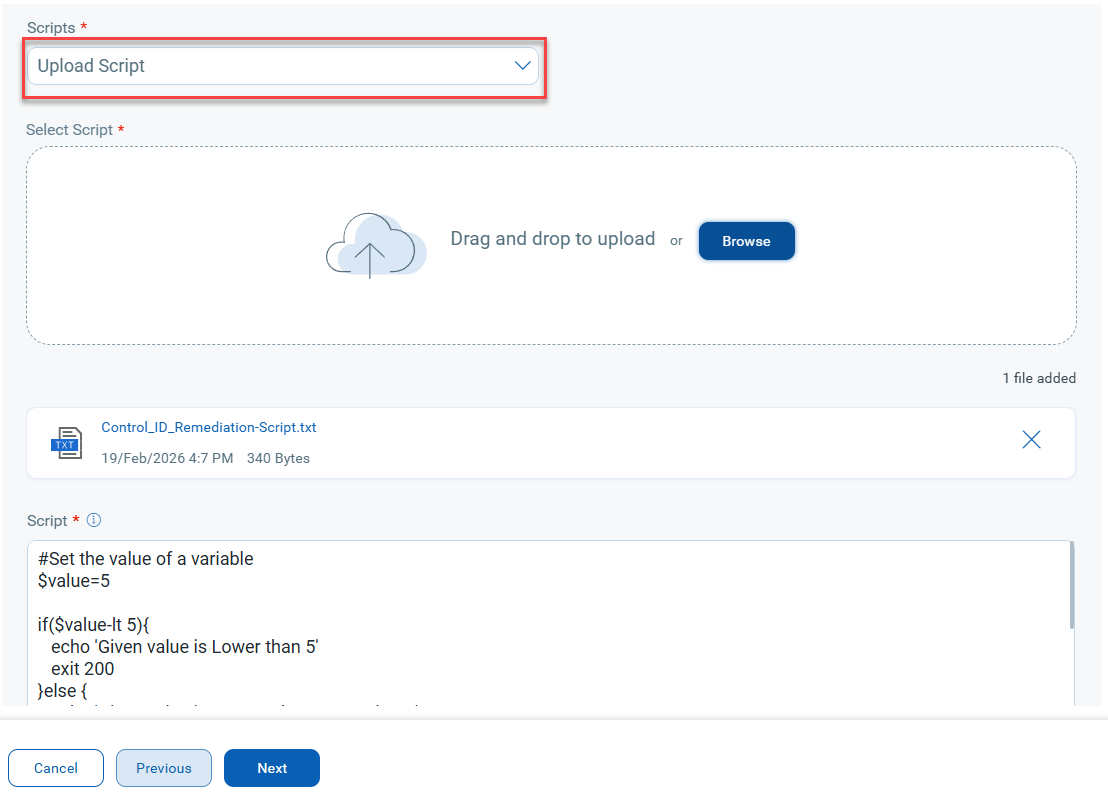
Task: Click the "1 file added" status text
Action: (1039, 378)
